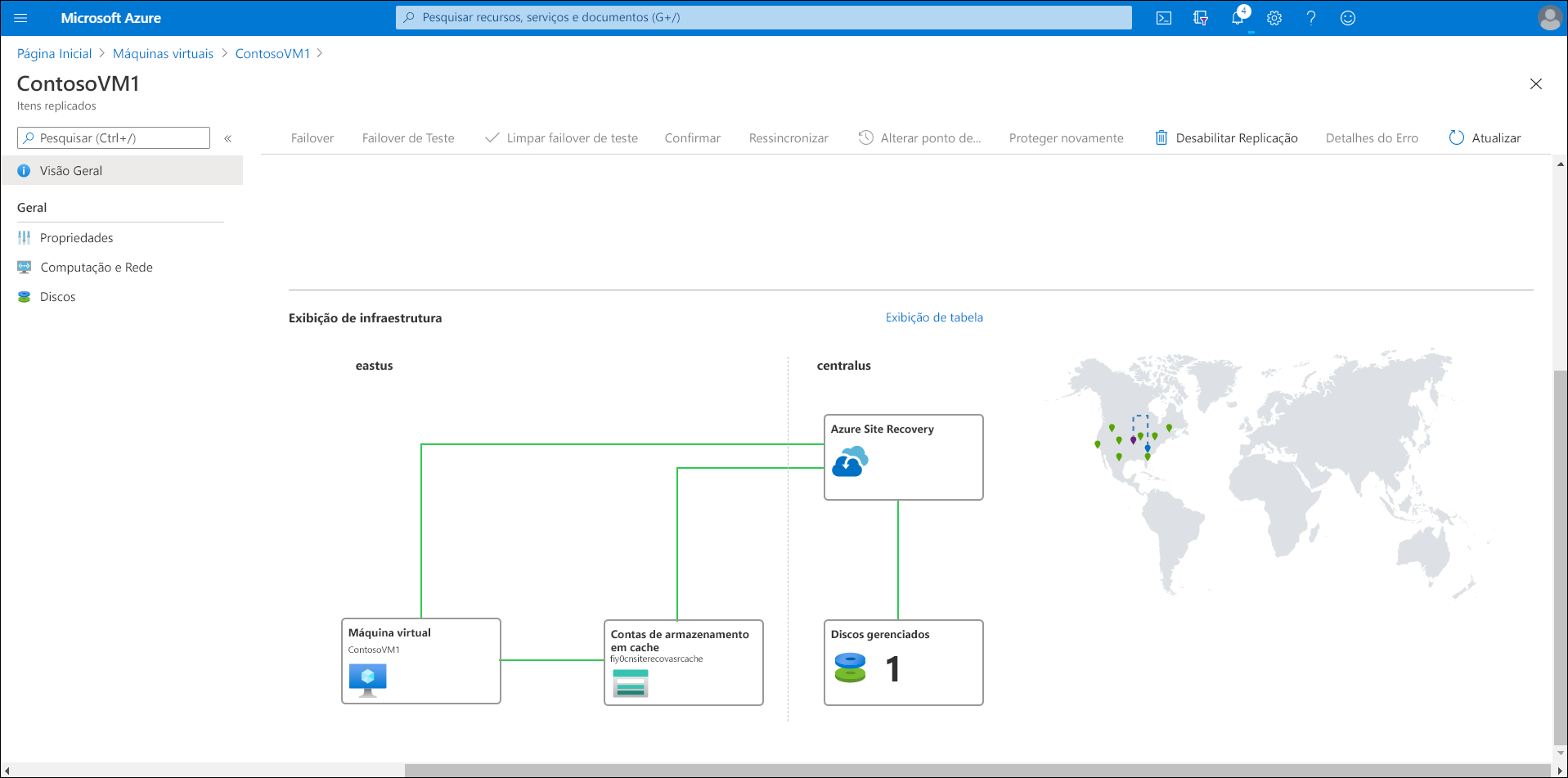Open portal settings gear
Screen dimensions: 1568x778
click(1274, 18)
